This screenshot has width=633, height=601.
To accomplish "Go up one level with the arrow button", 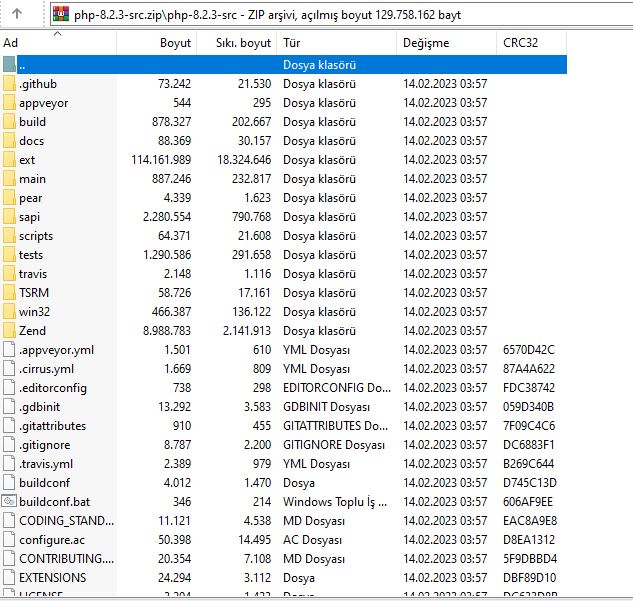I will 17,14.
